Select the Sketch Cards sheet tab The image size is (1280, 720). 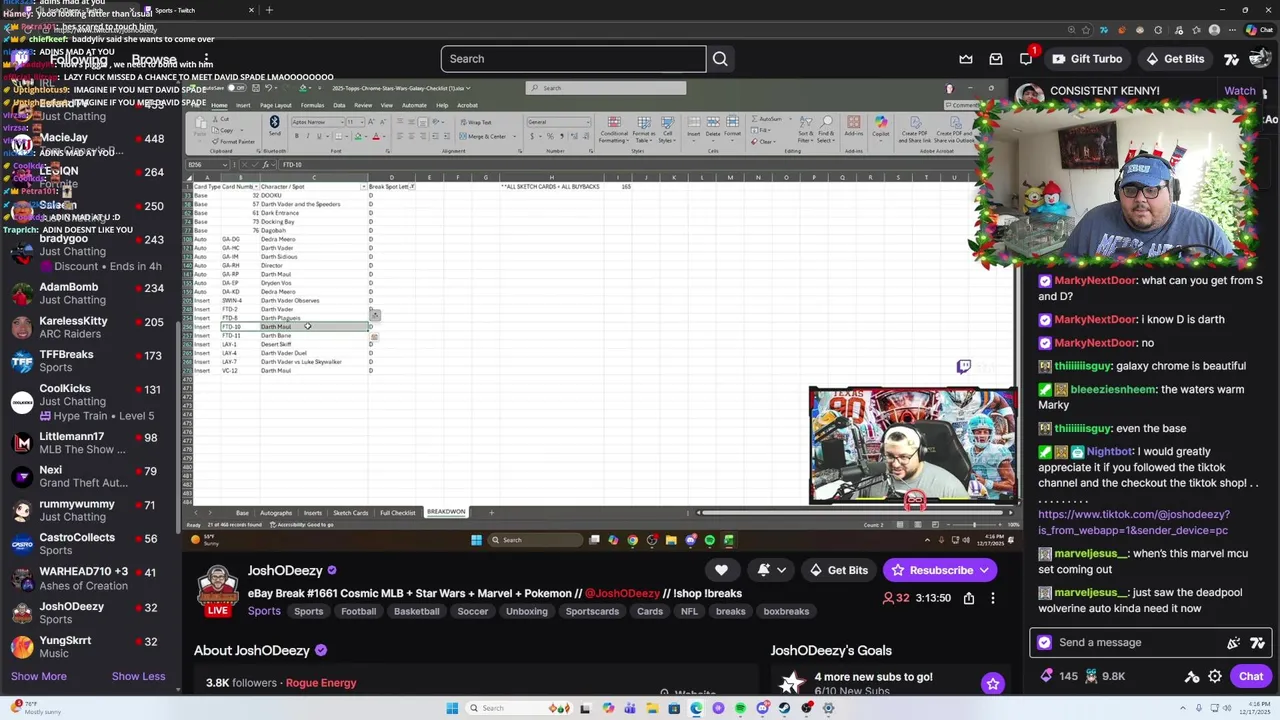tap(350, 513)
